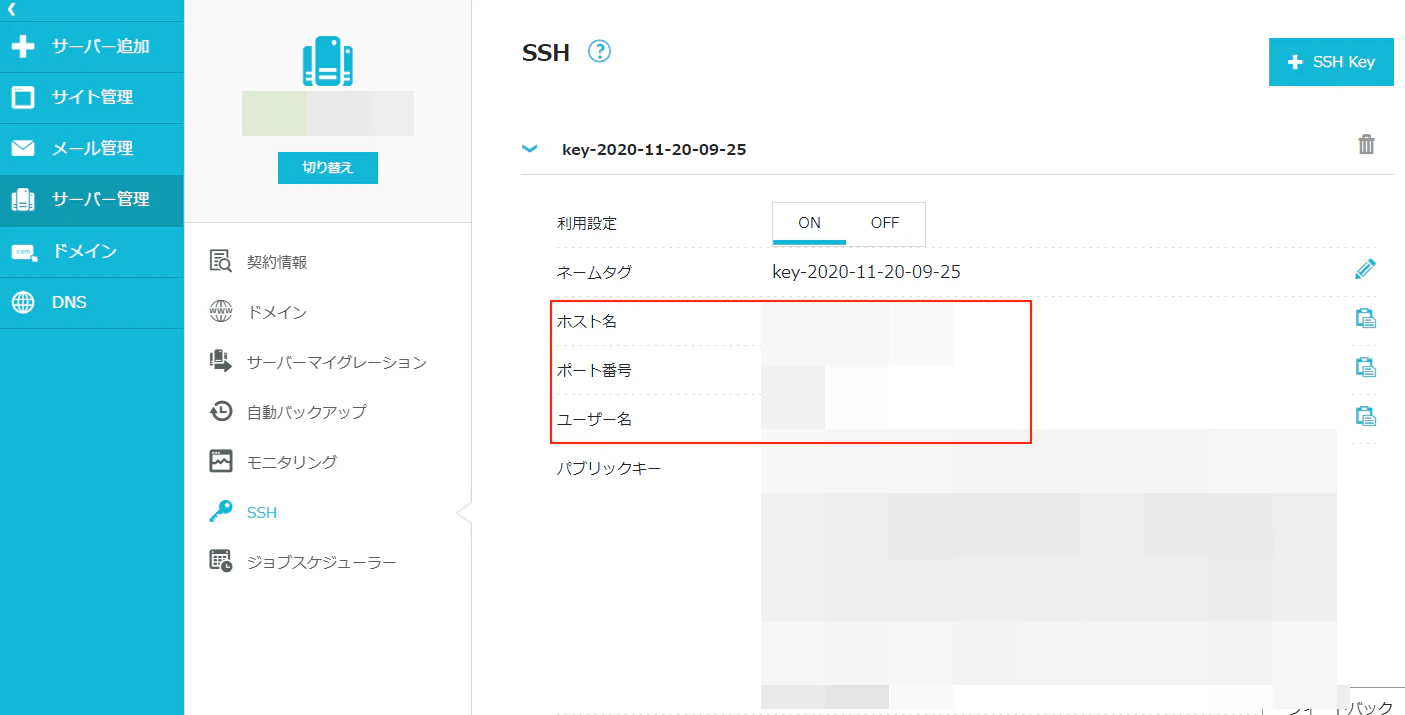Click the ネームタグ label

594,272
